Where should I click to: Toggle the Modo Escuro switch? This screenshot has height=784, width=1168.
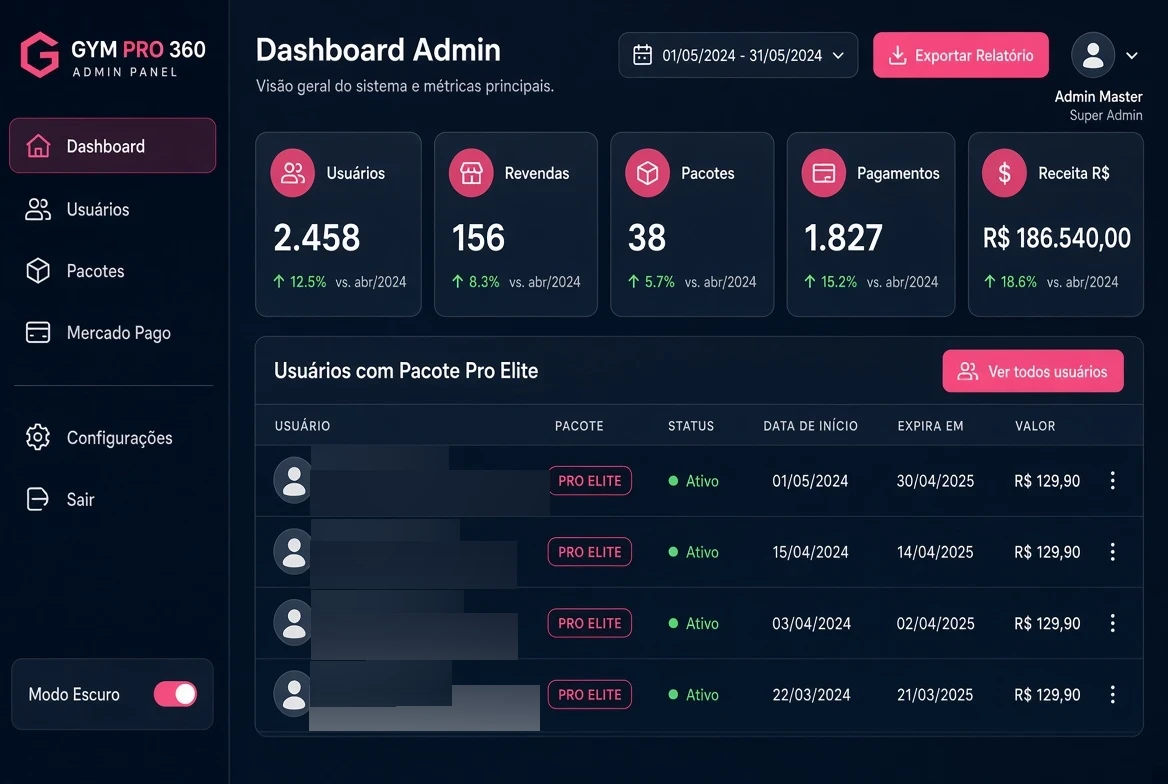tap(175, 694)
